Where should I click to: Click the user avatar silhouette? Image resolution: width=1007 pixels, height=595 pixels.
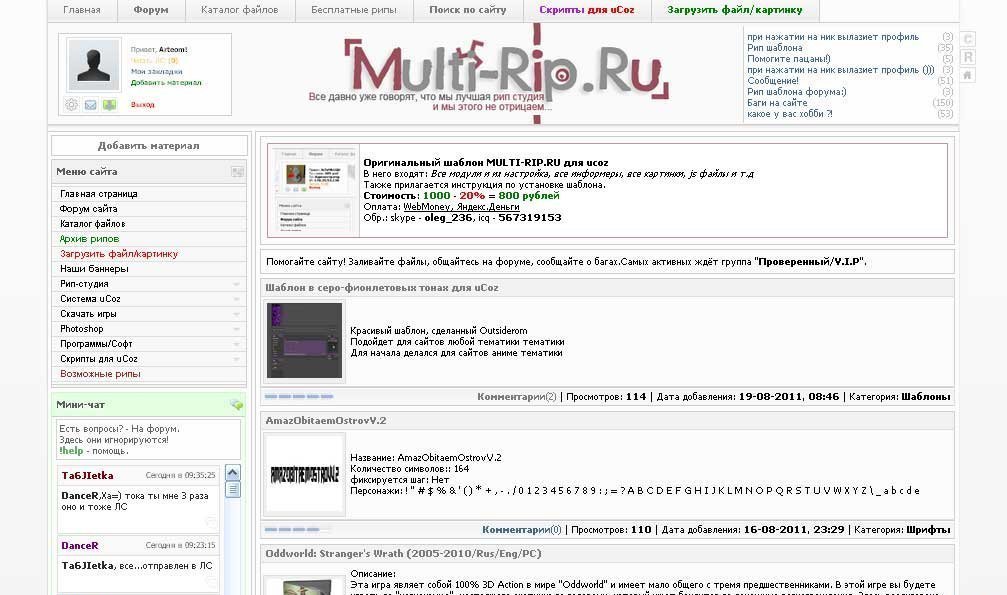(x=94, y=65)
